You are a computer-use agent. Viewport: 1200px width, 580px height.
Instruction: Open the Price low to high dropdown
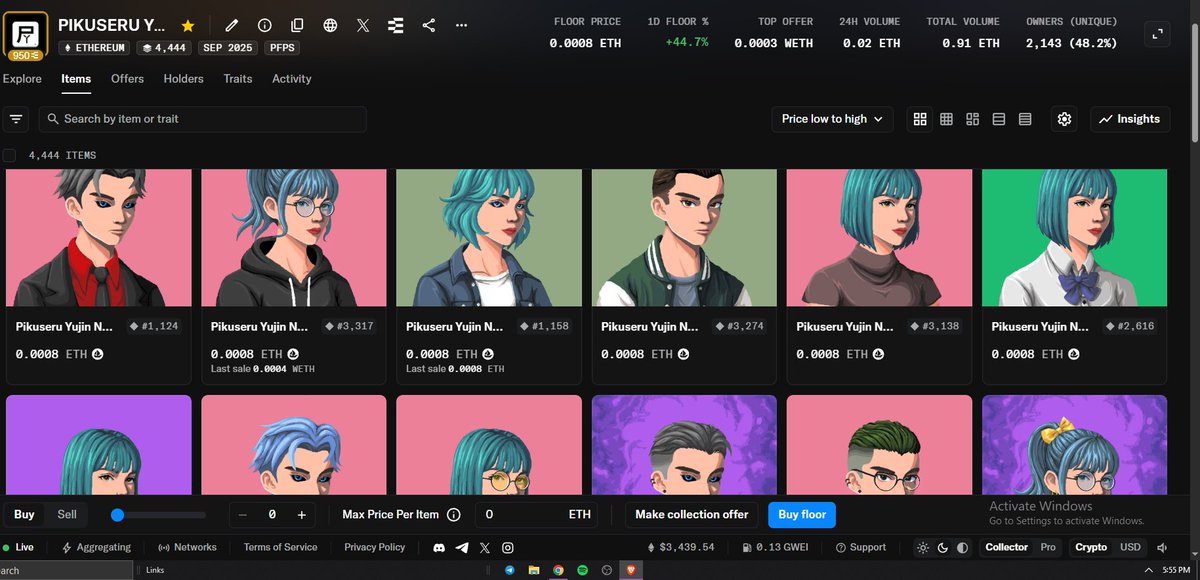832,119
